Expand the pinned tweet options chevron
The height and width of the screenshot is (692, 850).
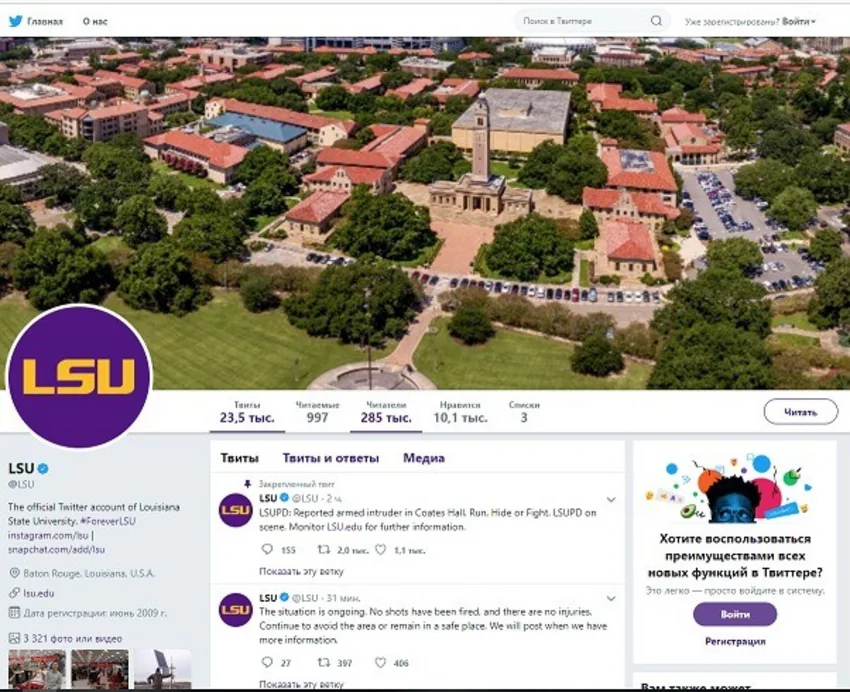coord(611,500)
